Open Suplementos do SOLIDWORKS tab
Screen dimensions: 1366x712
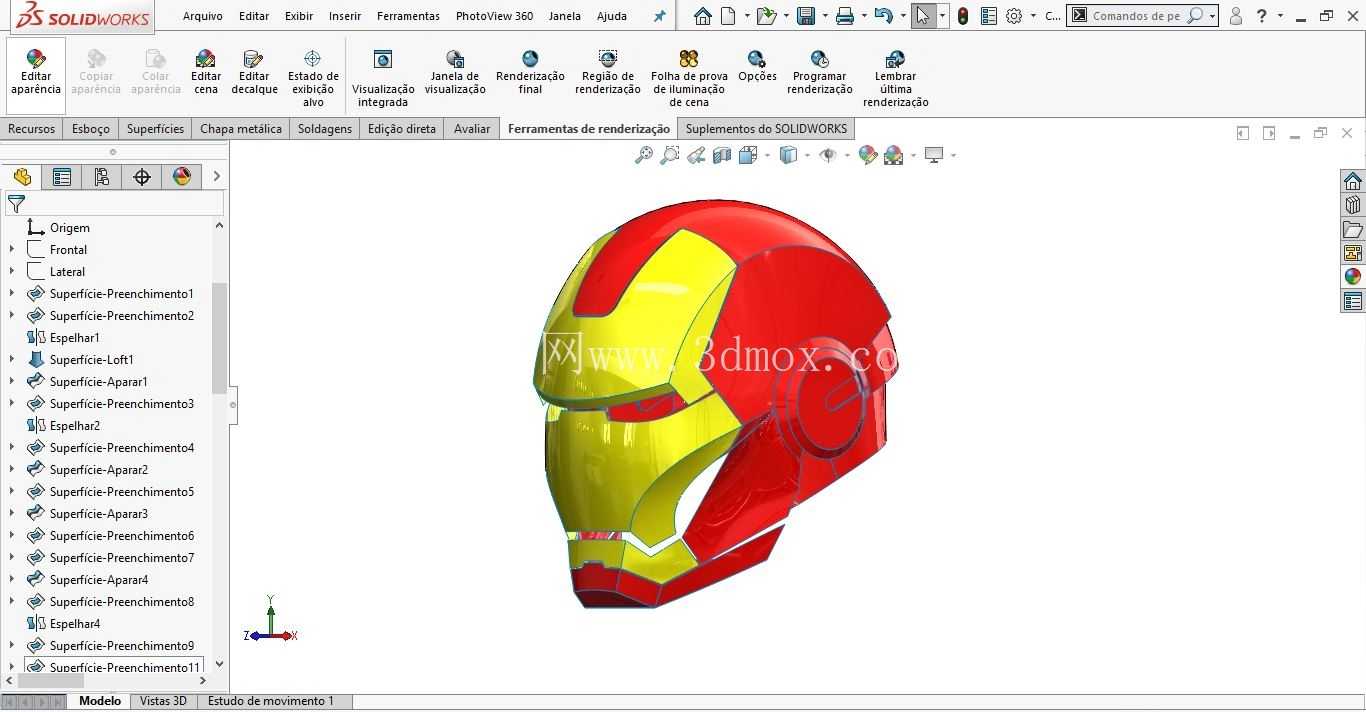point(766,129)
